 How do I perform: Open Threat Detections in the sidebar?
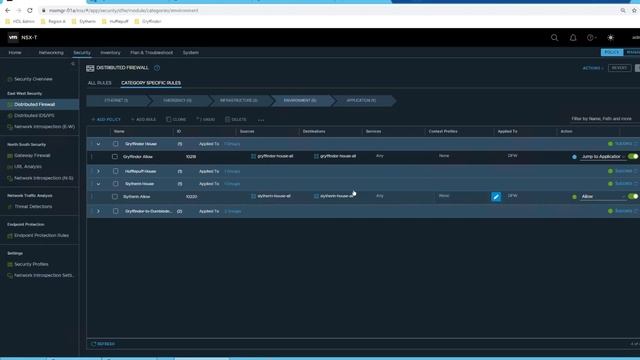33,207
